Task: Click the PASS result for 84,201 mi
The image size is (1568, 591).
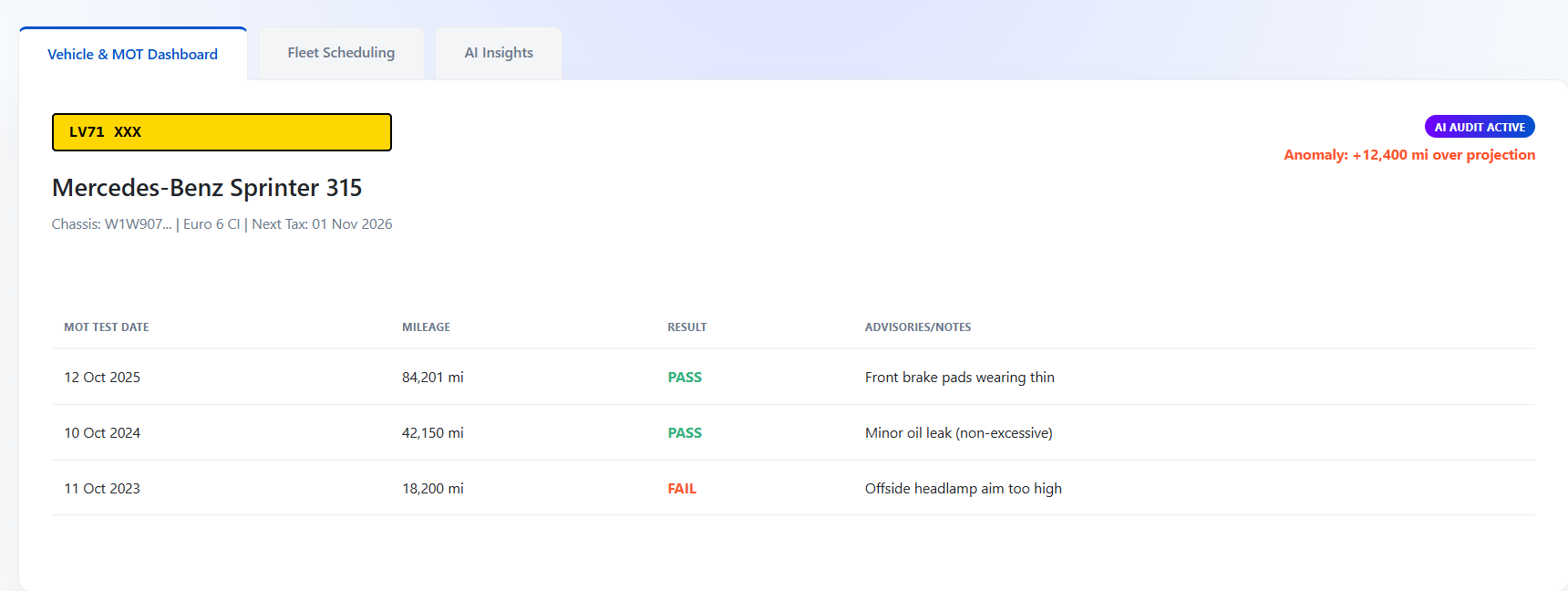Action: click(684, 378)
